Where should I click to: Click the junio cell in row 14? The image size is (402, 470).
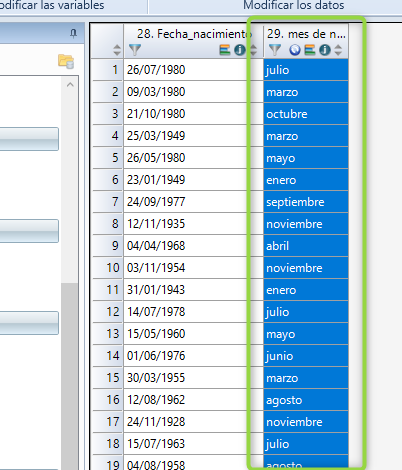[306, 356]
